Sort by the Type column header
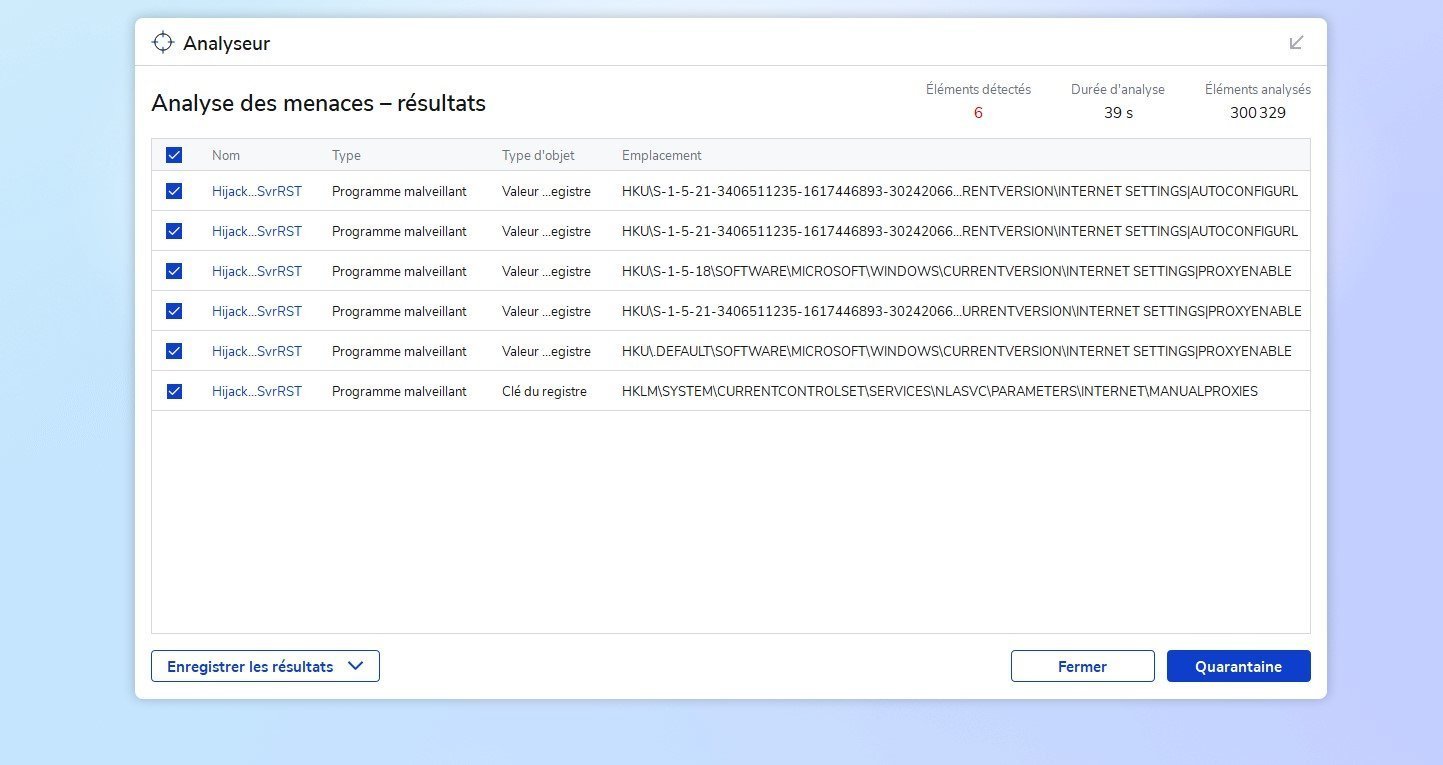The height and width of the screenshot is (765, 1443). coord(346,155)
